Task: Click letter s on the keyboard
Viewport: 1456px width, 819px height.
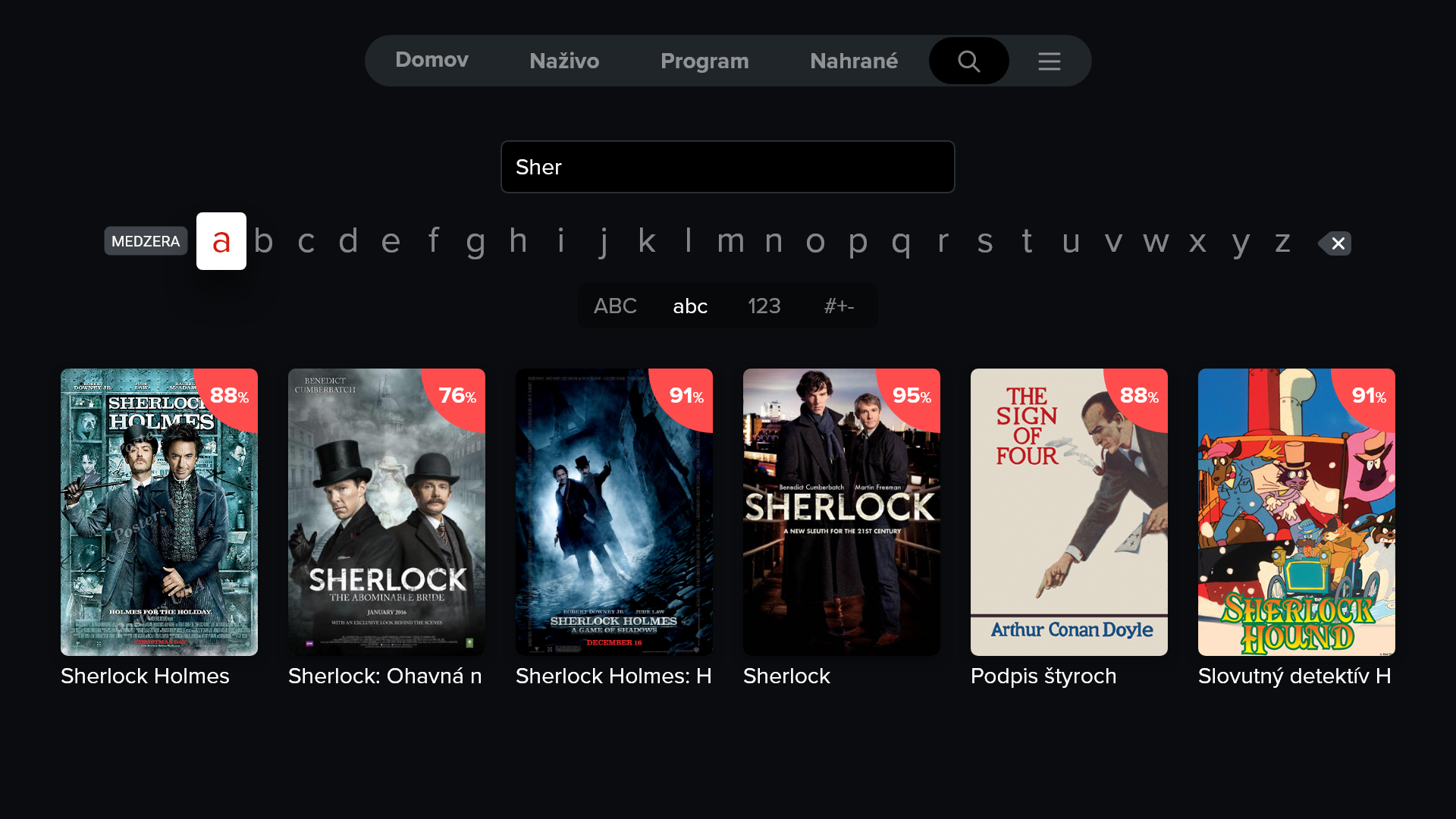Action: (985, 241)
